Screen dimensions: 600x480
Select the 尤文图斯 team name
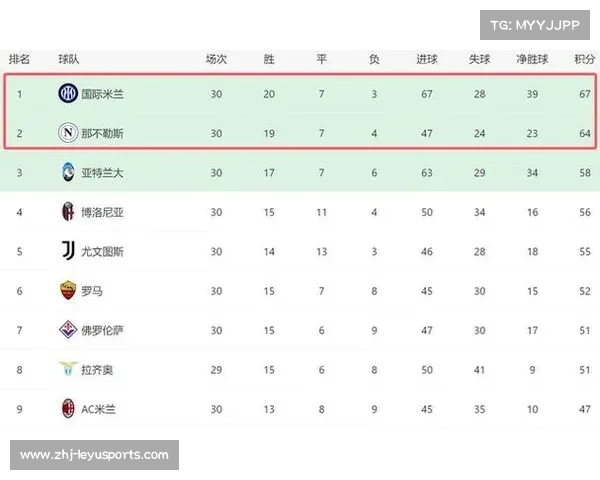(102, 252)
